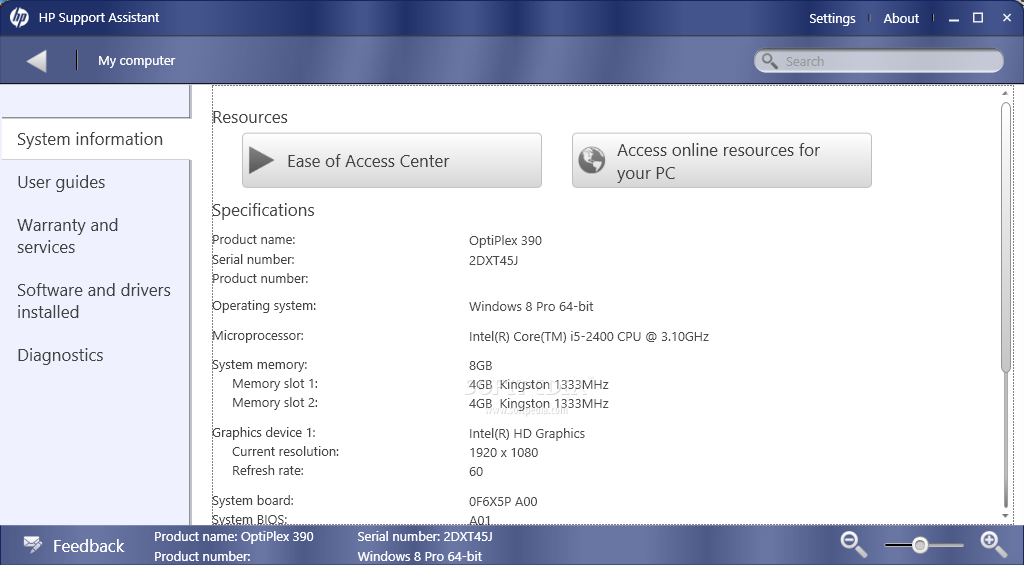Click the vertical scrollbar thumb

pyautogui.click(x=1006, y=236)
